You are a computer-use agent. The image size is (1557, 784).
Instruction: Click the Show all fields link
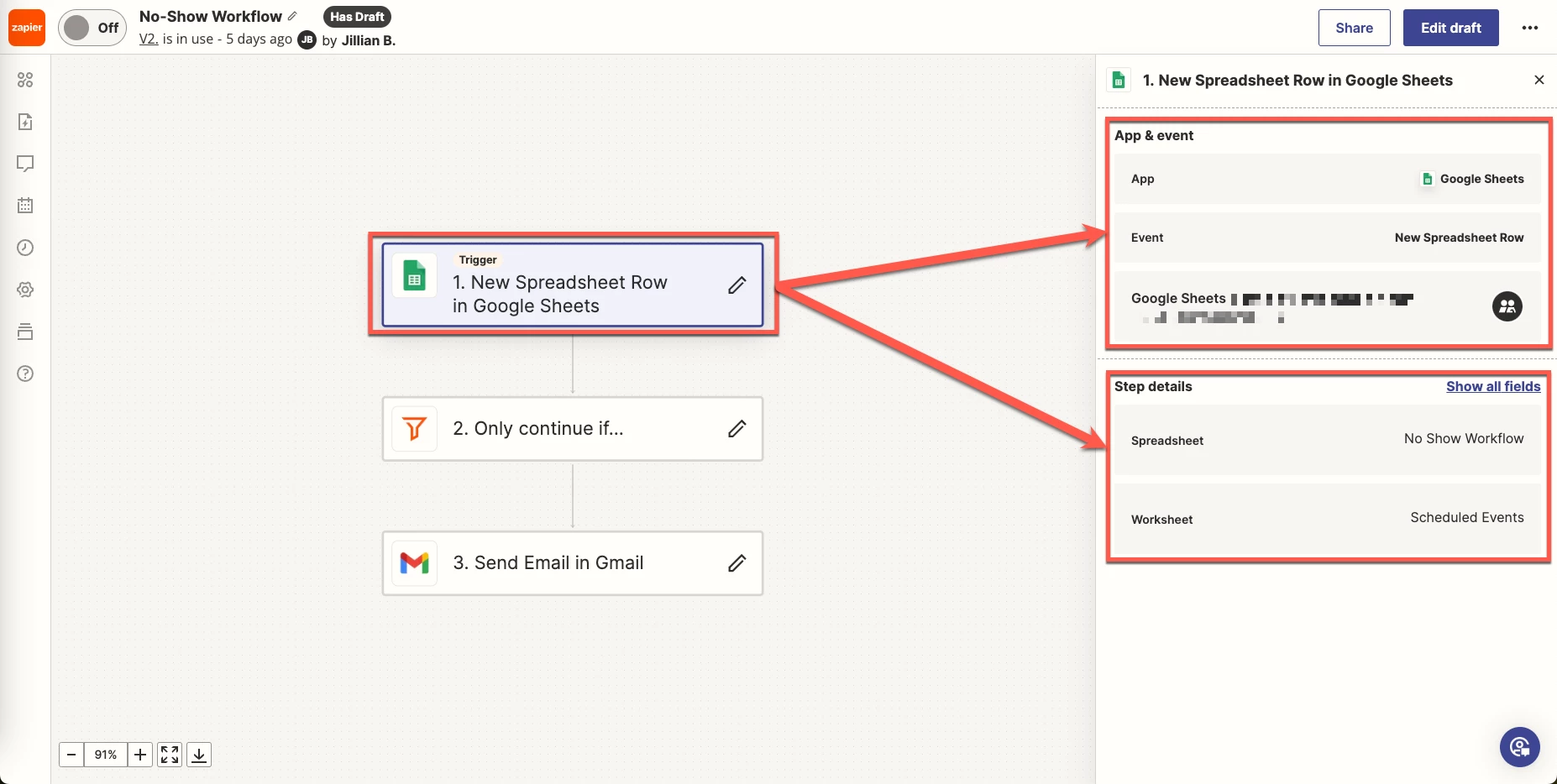pyautogui.click(x=1493, y=386)
